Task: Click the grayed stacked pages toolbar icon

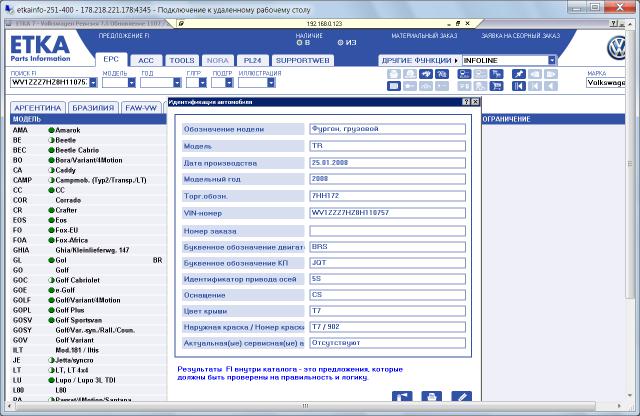Action: point(394,74)
